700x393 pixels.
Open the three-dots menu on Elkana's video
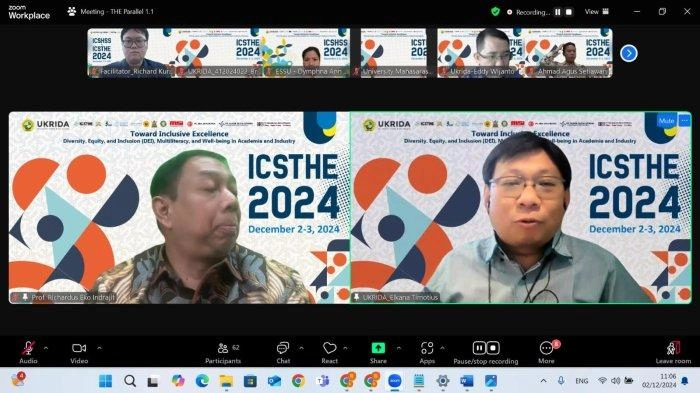coord(684,121)
